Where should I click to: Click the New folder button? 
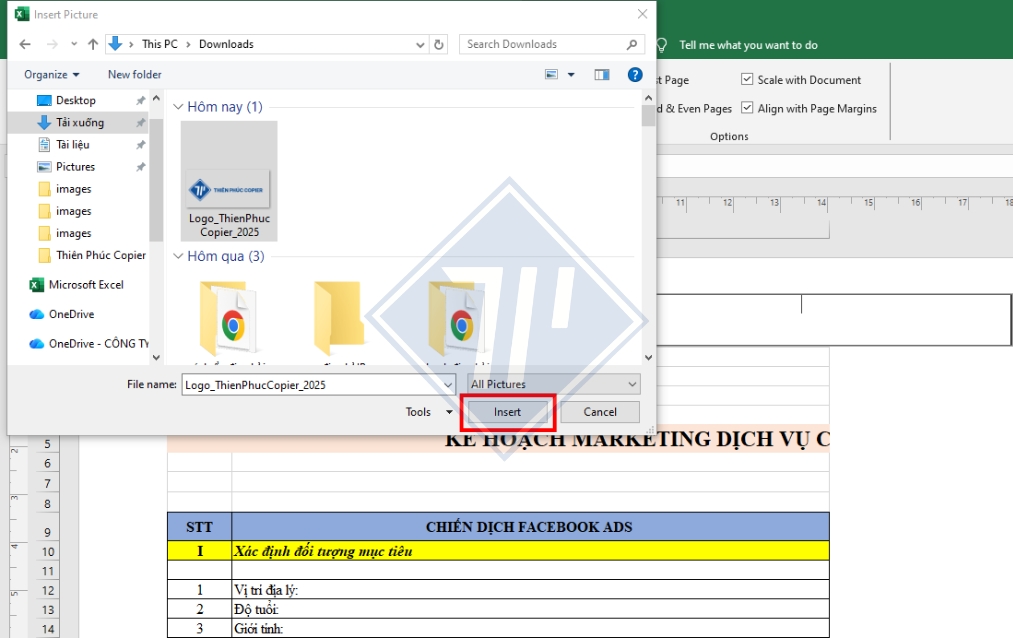tap(134, 74)
